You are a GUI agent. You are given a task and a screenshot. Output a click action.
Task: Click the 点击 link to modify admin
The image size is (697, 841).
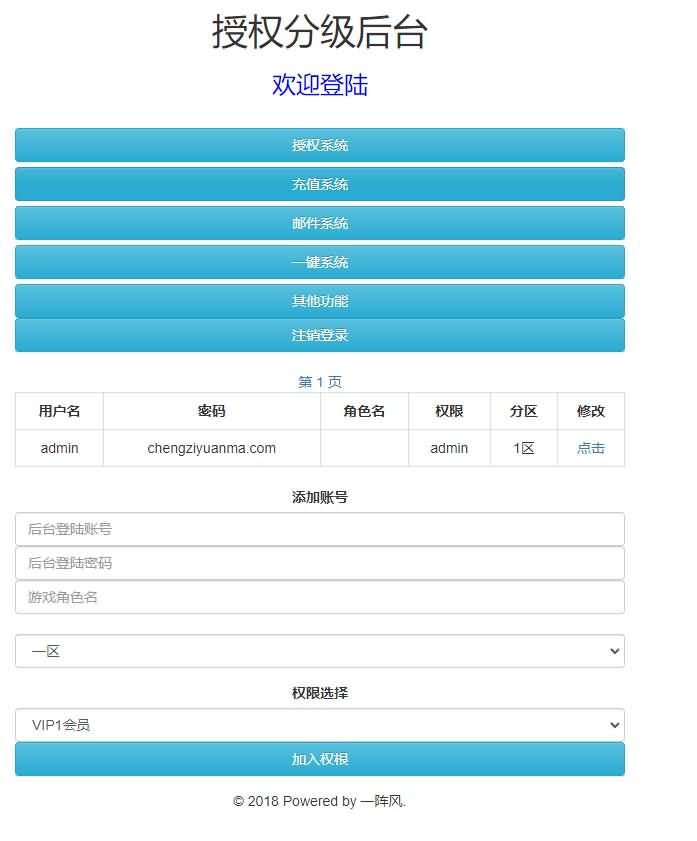click(590, 448)
